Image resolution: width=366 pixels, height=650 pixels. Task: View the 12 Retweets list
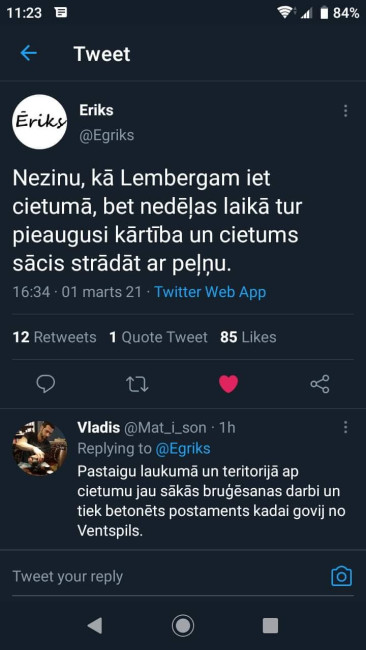click(54, 337)
